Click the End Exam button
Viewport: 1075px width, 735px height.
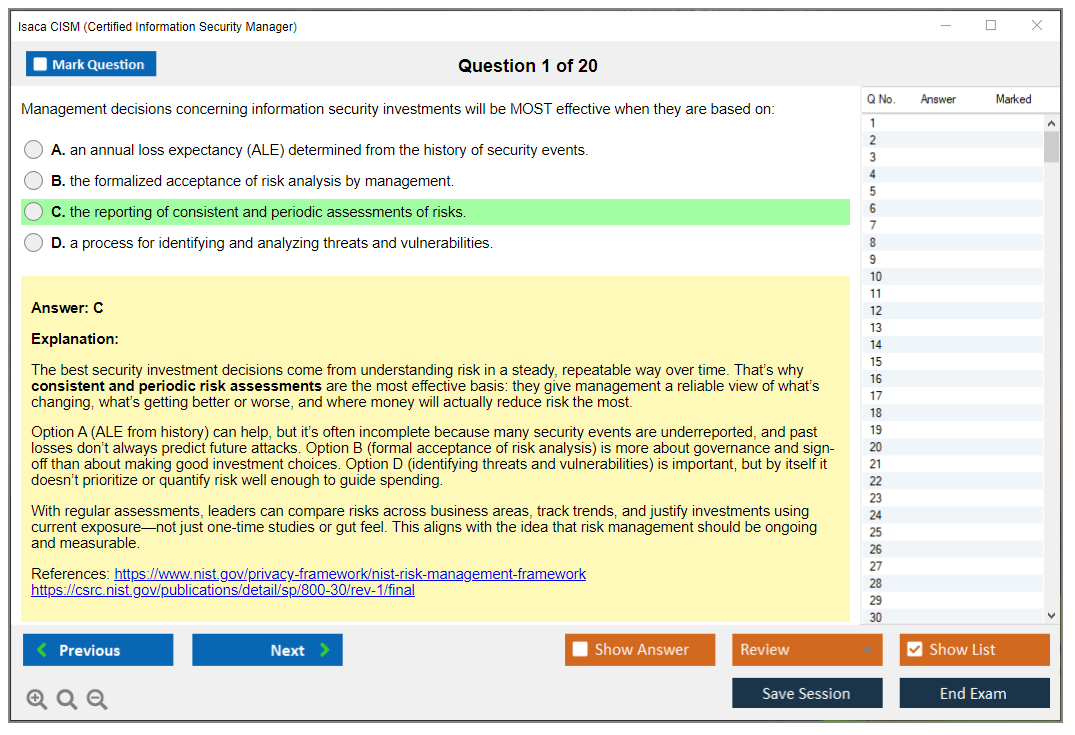coord(974,692)
